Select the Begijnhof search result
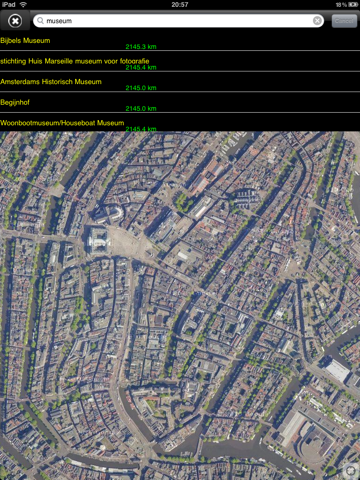The height and width of the screenshot is (480, 360). [180, 103]
